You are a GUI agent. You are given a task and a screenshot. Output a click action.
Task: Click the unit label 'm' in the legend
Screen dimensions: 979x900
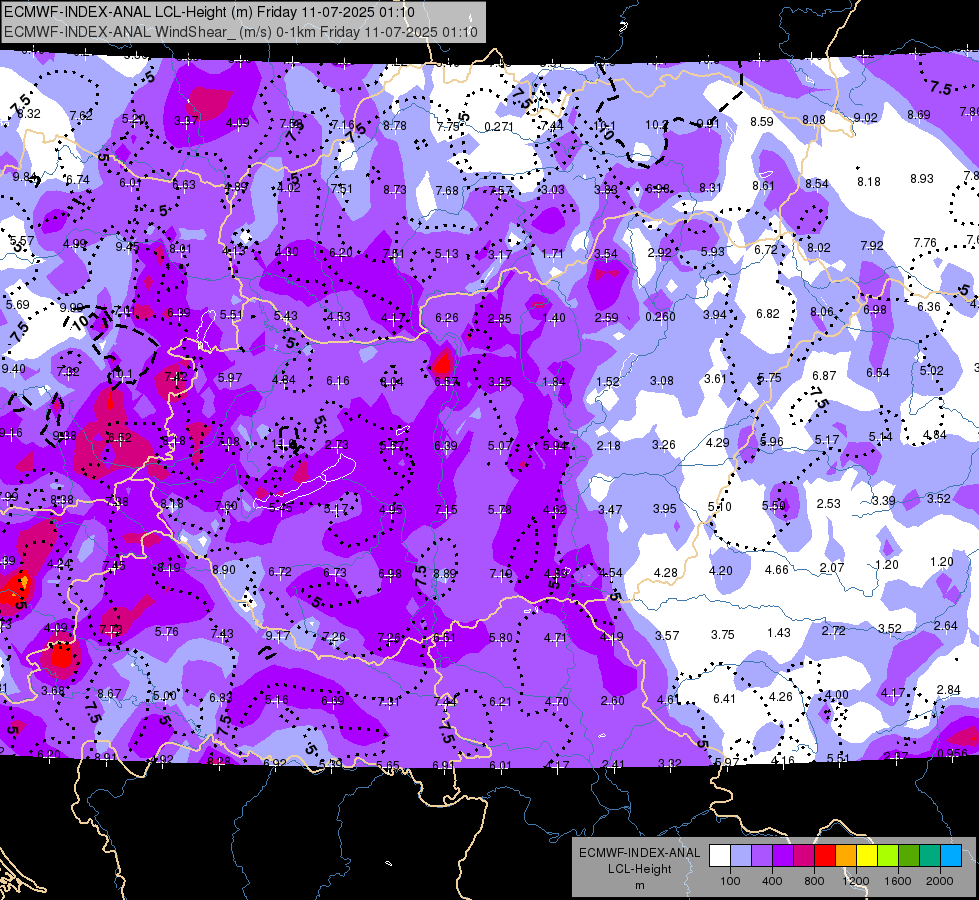639,885
